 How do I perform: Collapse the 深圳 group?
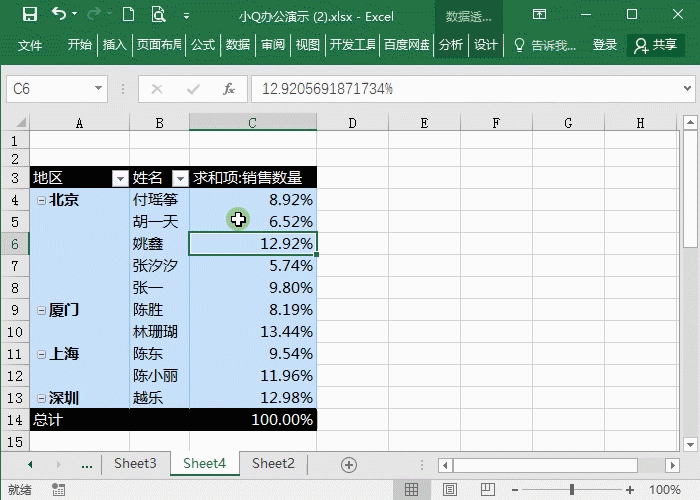[x=41, y=398]
